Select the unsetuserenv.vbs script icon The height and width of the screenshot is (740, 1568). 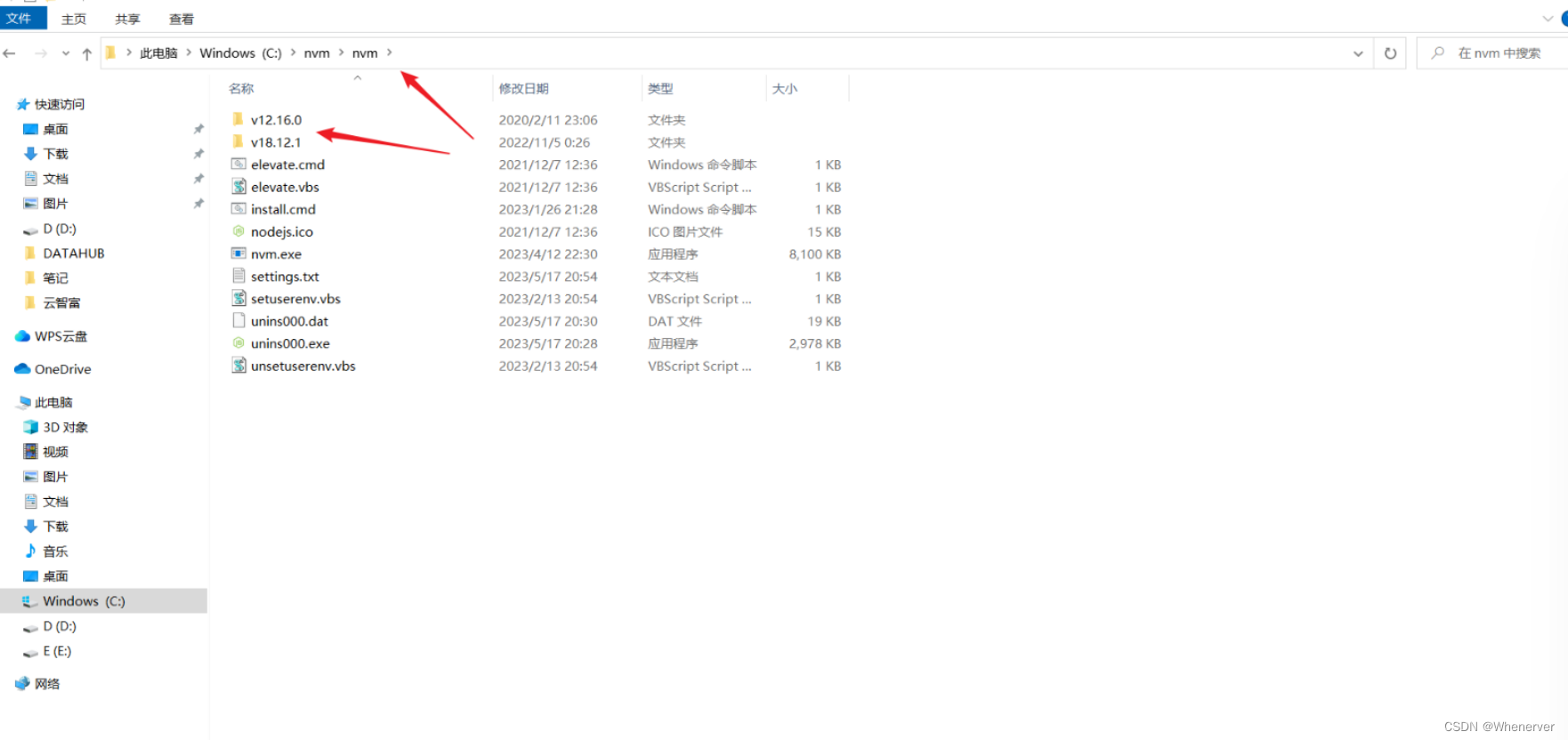[238, 365]
